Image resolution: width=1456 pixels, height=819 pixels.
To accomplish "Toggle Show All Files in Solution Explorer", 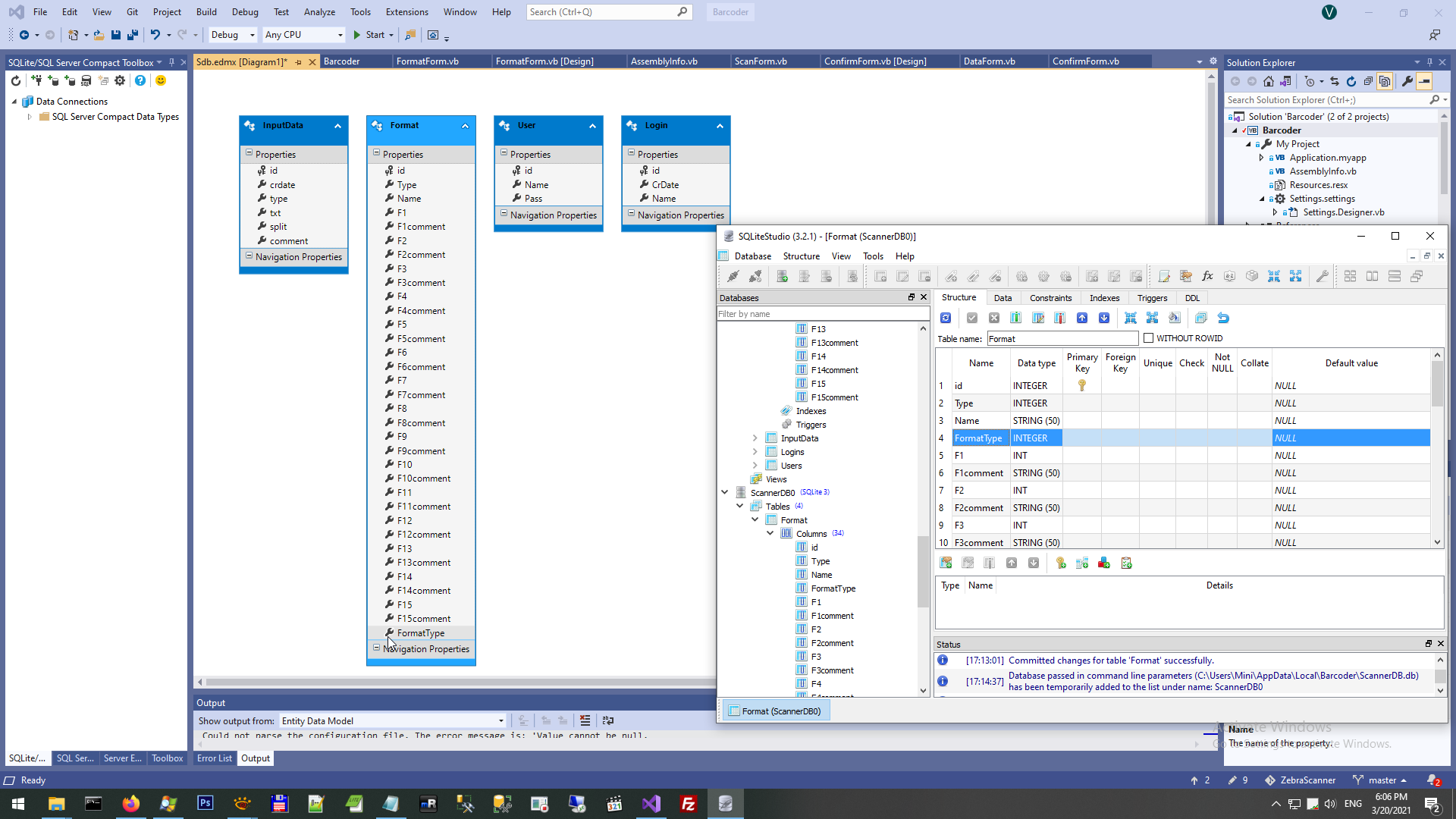I will (x=1385, y=81).
